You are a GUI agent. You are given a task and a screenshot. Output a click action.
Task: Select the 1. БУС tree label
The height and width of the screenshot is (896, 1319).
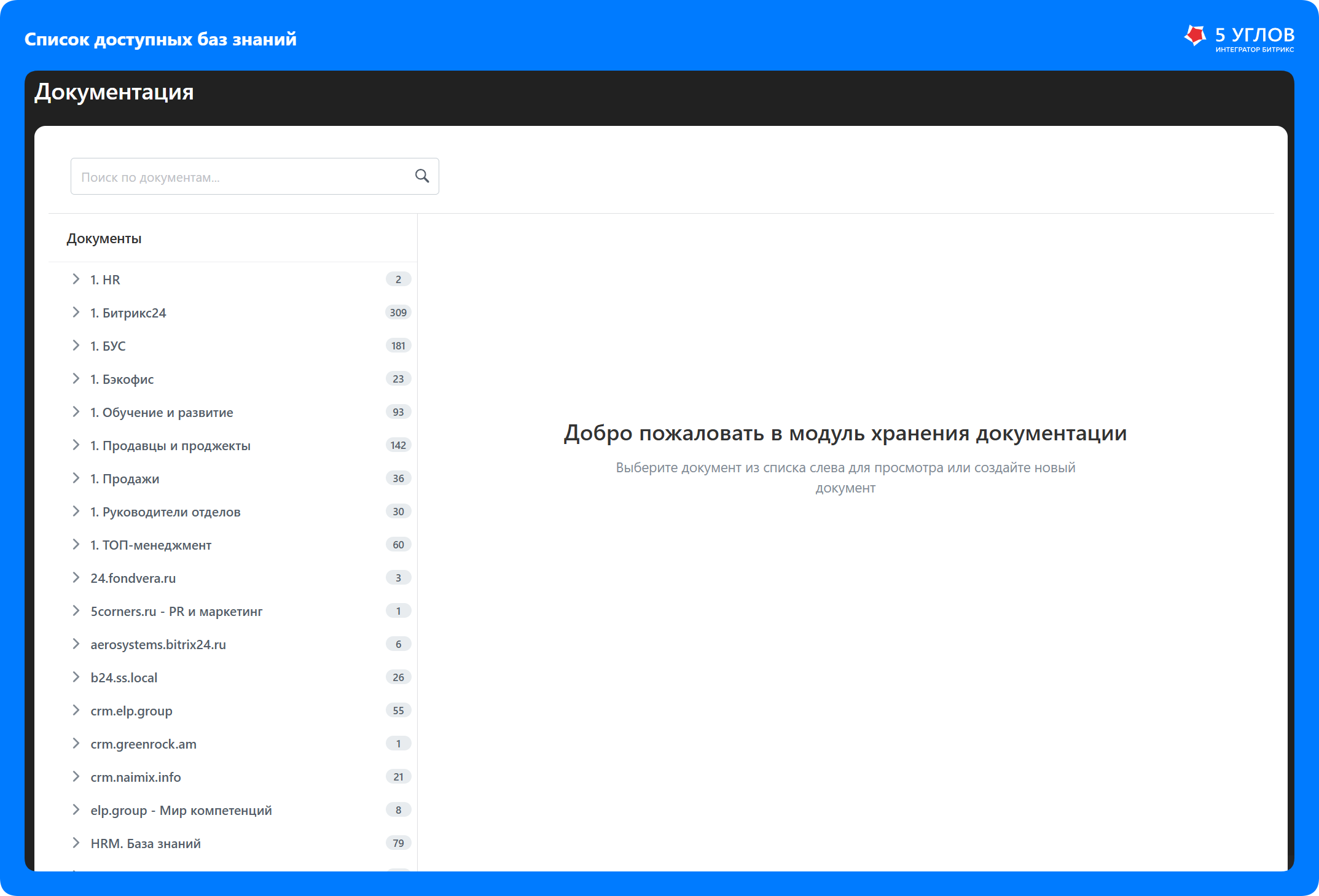pos(108,346)
